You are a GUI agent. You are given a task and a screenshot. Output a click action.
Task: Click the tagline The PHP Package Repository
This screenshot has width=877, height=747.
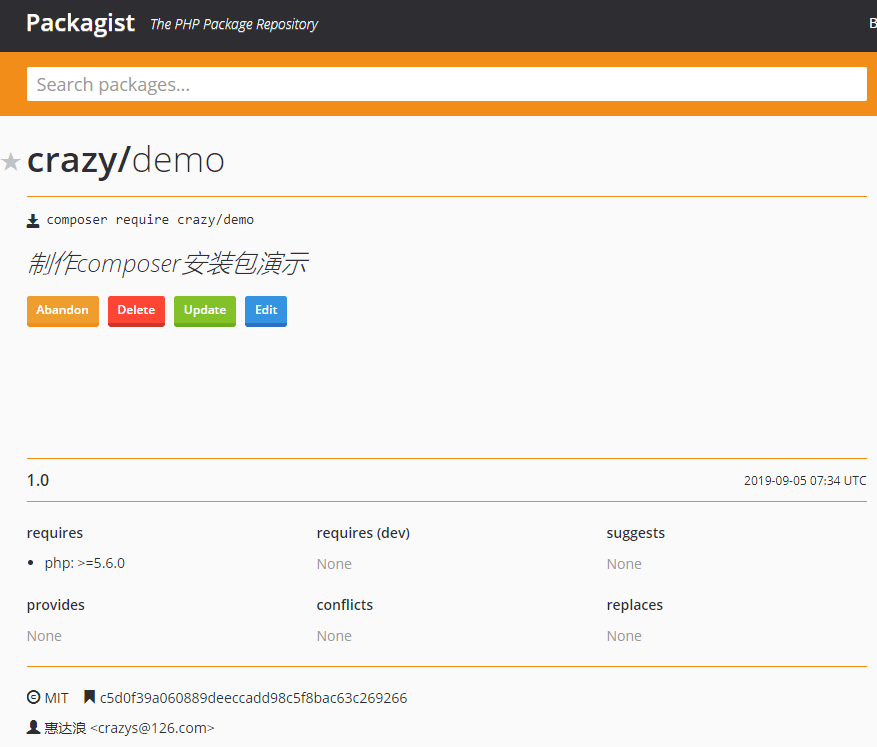(234, 25)
